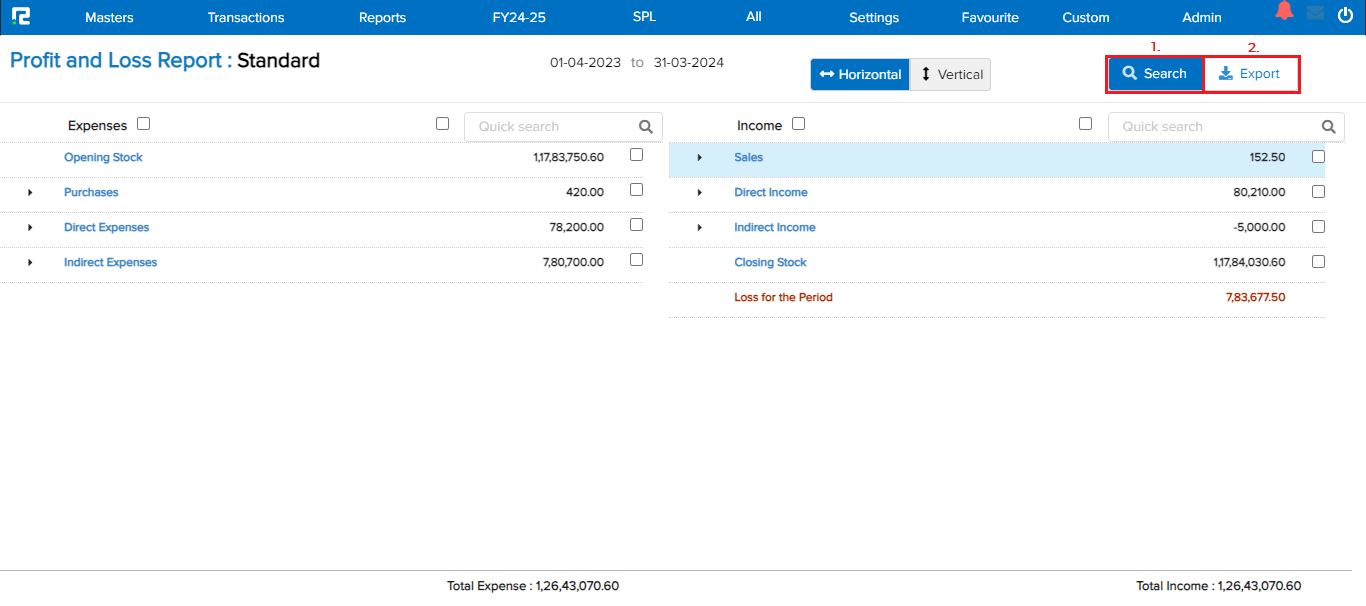Select the Sales row checkbox
The height and width of the screenshot is (606, 1366).
(x=1318, y=157)
